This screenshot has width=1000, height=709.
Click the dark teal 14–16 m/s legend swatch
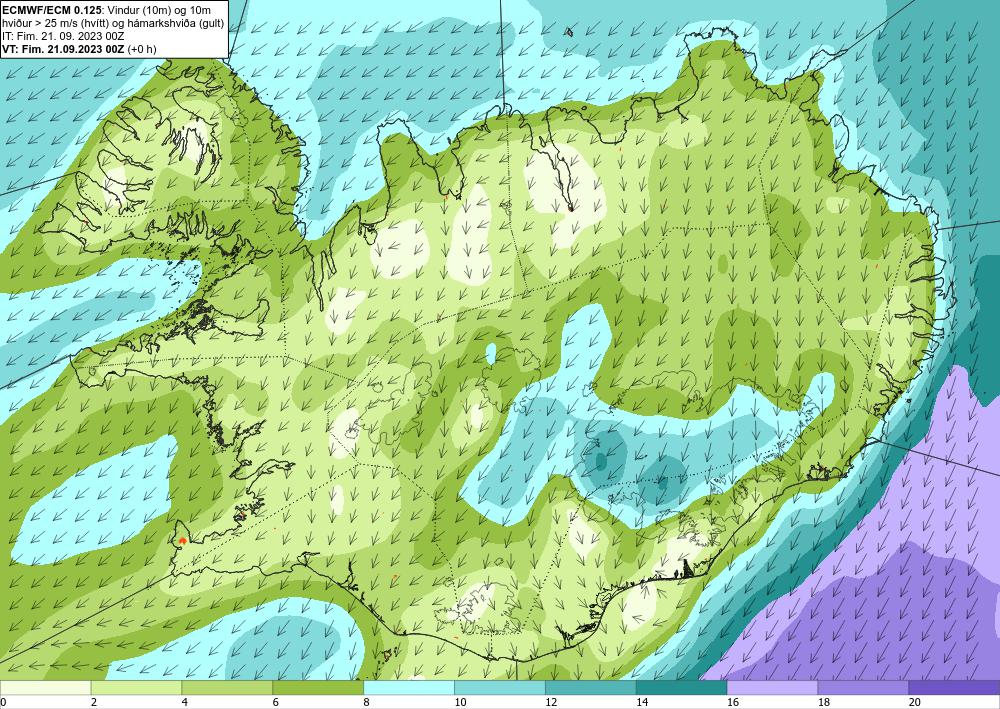point(682,687)
